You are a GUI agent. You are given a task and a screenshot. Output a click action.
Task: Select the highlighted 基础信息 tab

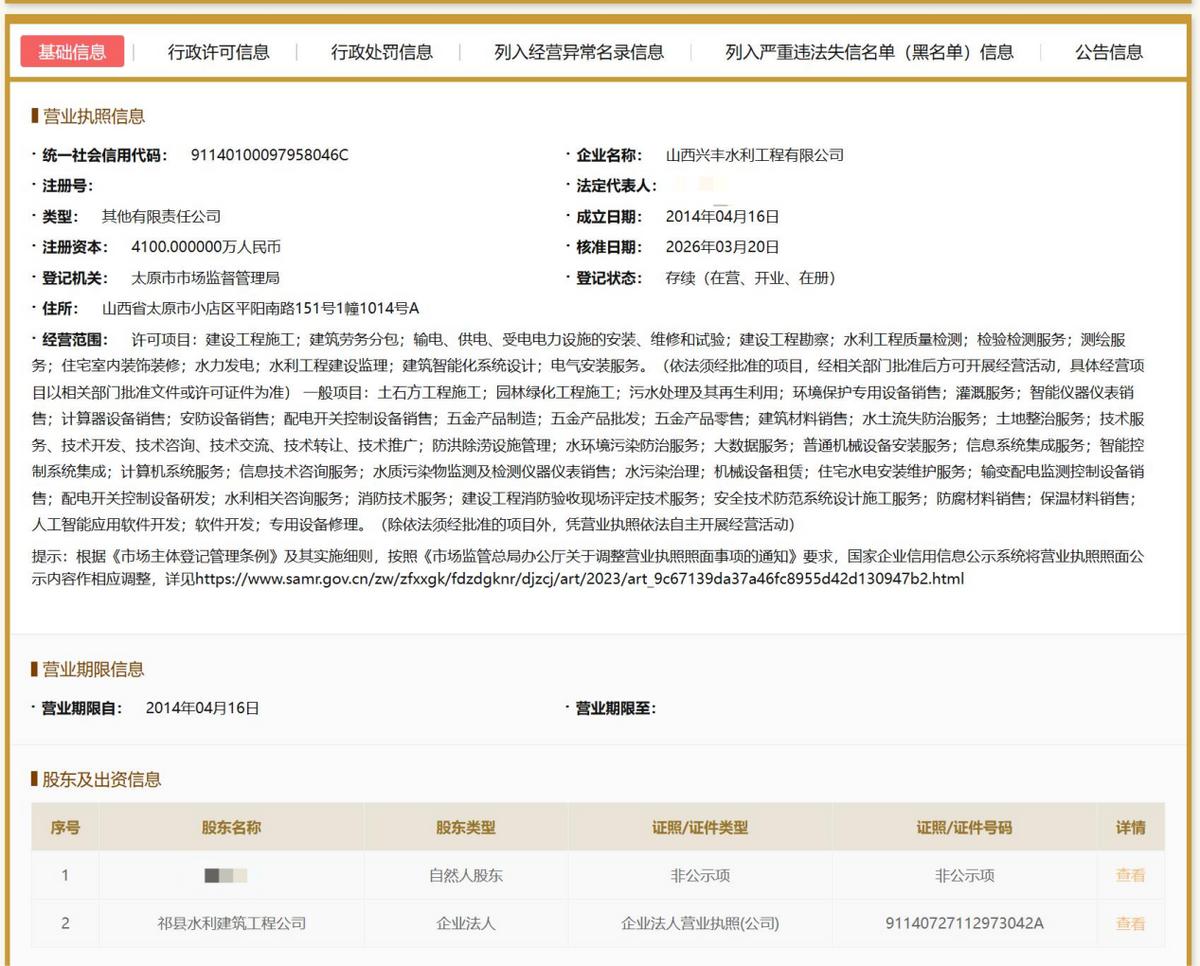[71, 52]
